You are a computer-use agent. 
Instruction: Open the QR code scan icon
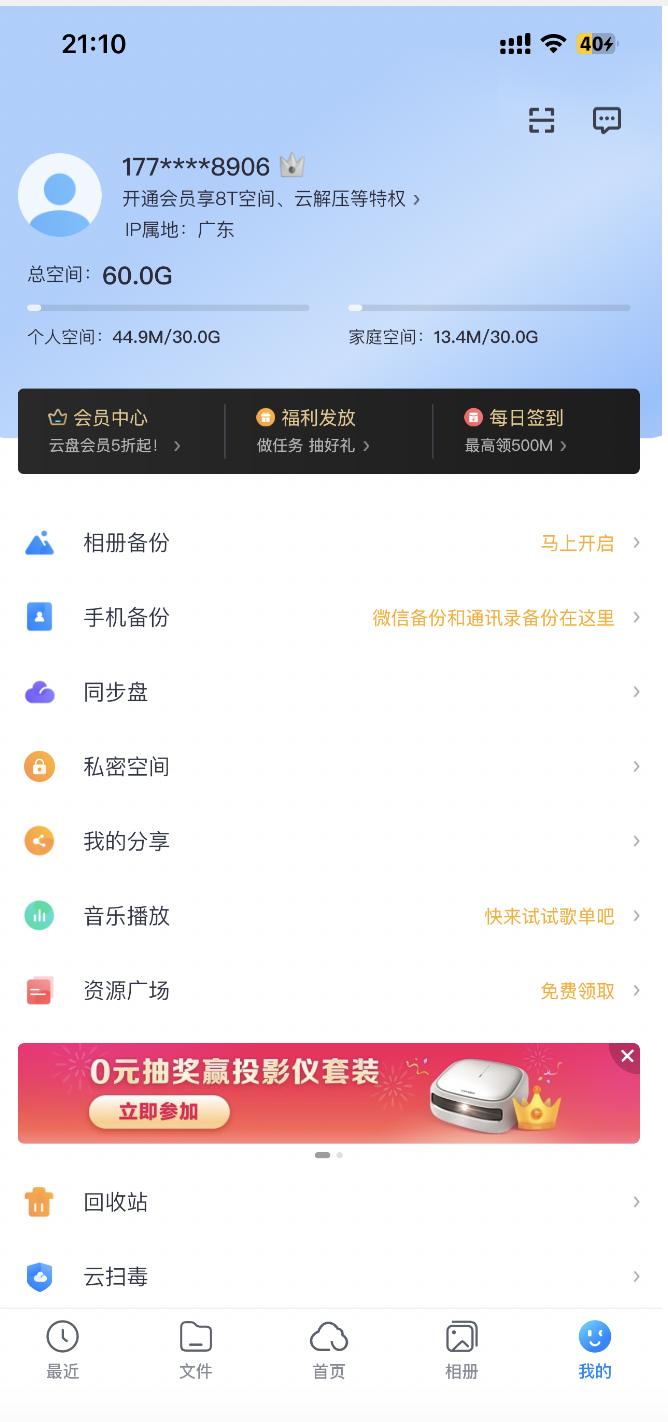point(541,120)
